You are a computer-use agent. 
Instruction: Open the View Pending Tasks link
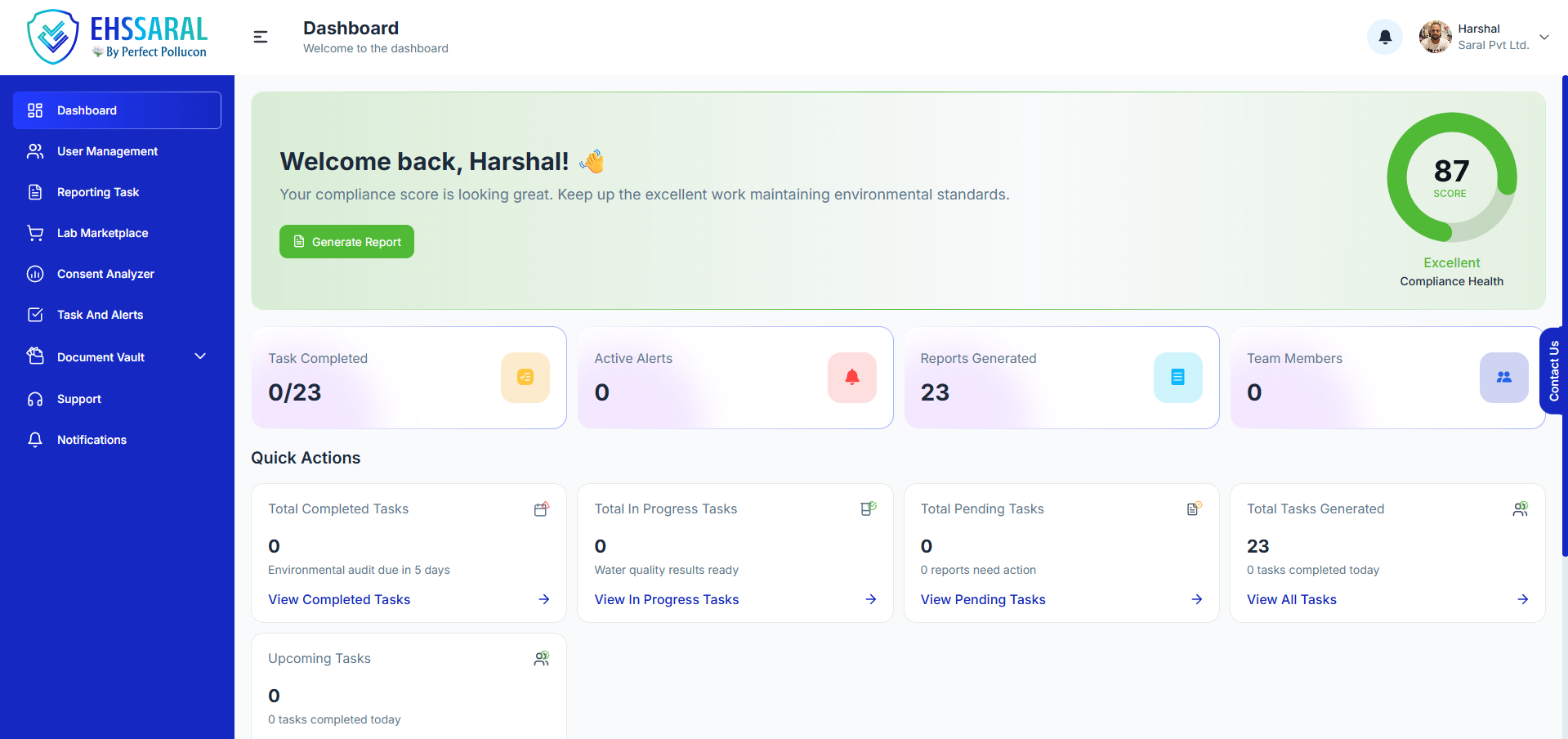pos(983,599)
